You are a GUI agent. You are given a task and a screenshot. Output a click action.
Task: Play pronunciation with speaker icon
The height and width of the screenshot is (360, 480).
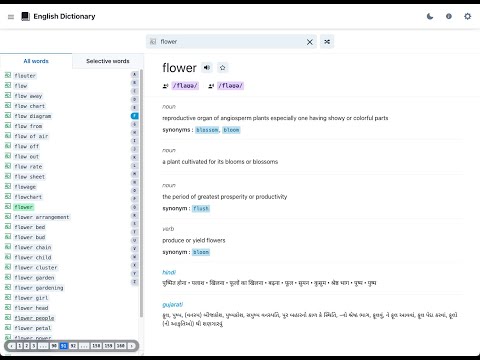[x=207, y=68]
